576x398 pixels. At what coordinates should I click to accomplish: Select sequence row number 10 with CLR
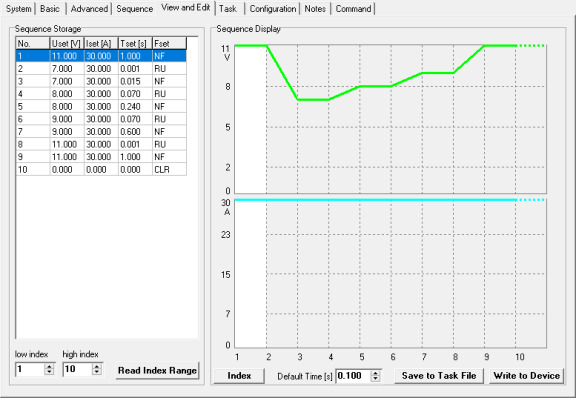click(101, 169)
